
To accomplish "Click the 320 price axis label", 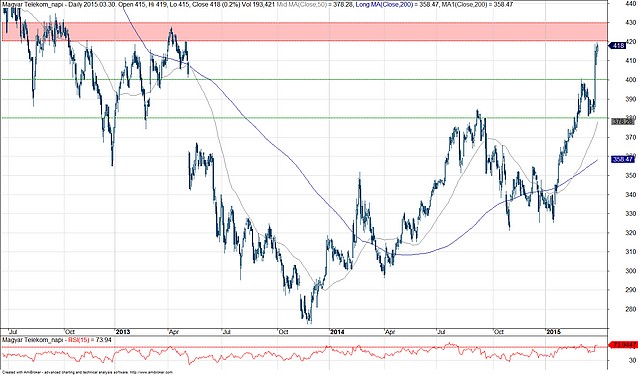I will coord(630,233).
